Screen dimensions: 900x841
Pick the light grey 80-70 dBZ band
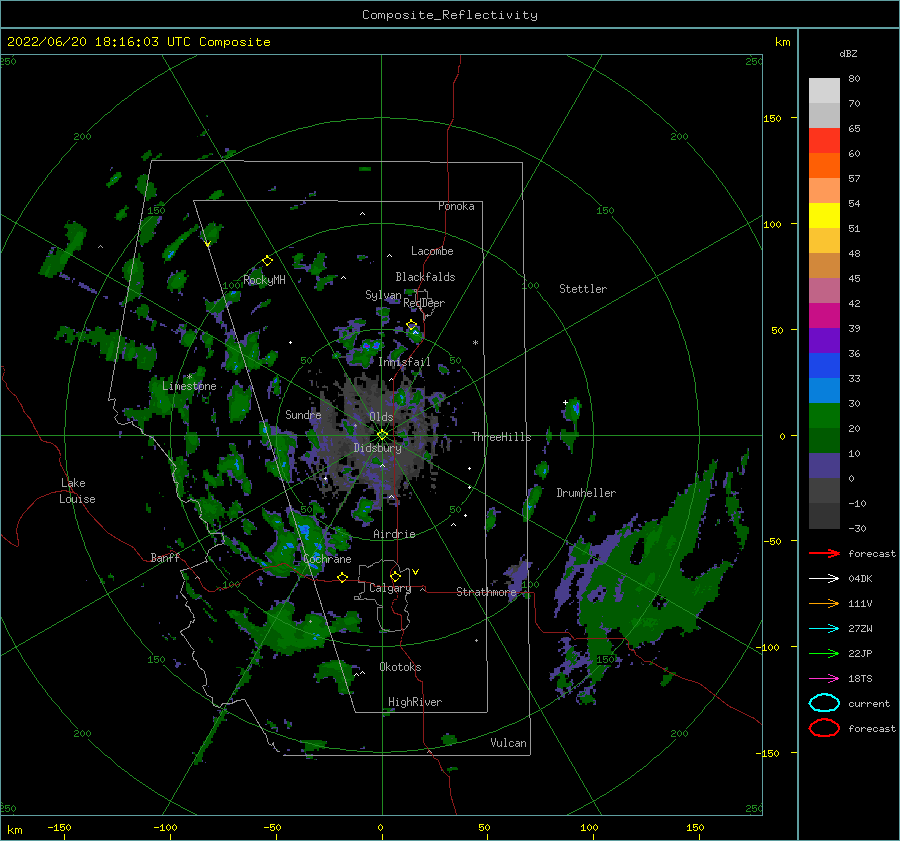(x=824, y=90)
